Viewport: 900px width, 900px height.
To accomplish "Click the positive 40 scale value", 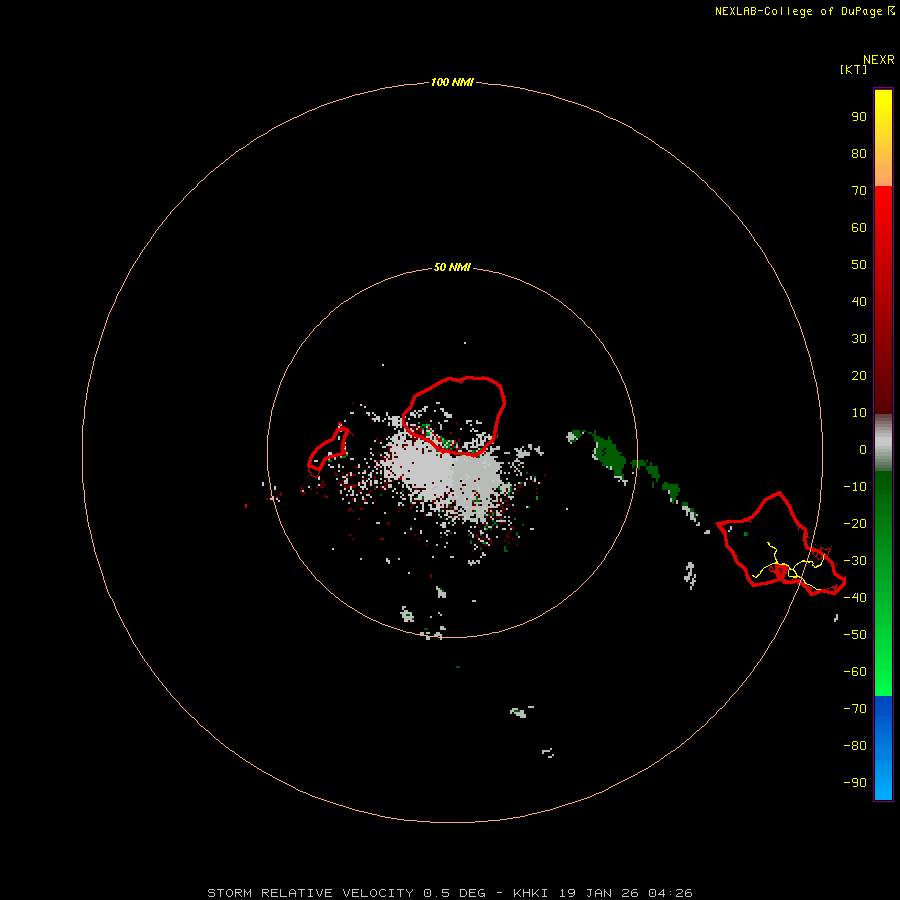I will pyautogui.click(x=859, y=302).
